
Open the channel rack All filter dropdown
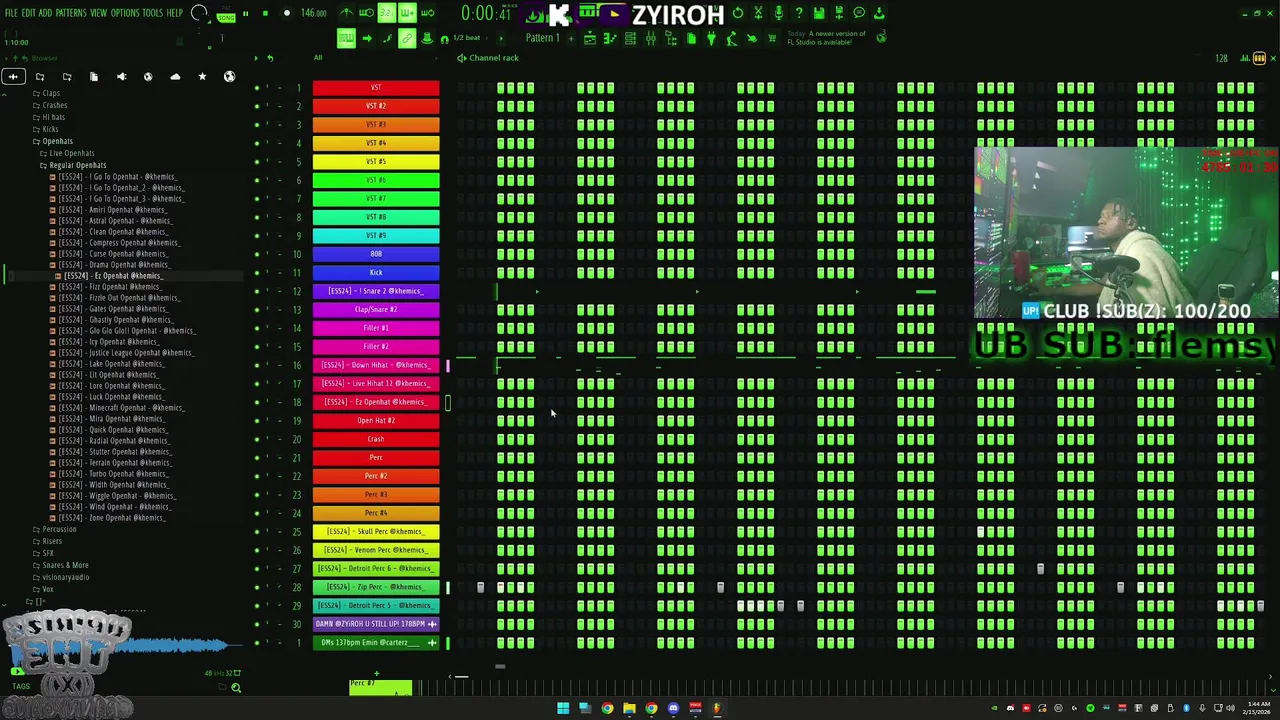318,58
